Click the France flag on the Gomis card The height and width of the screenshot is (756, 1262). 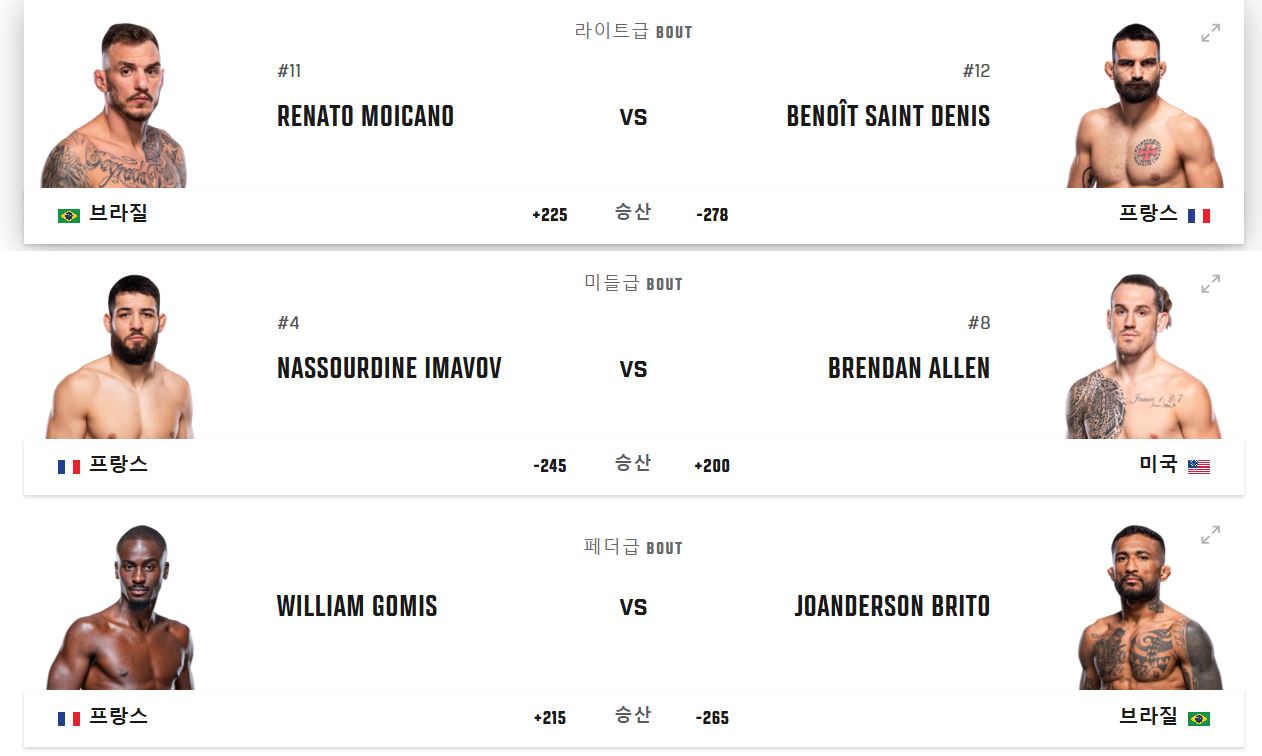67,718
